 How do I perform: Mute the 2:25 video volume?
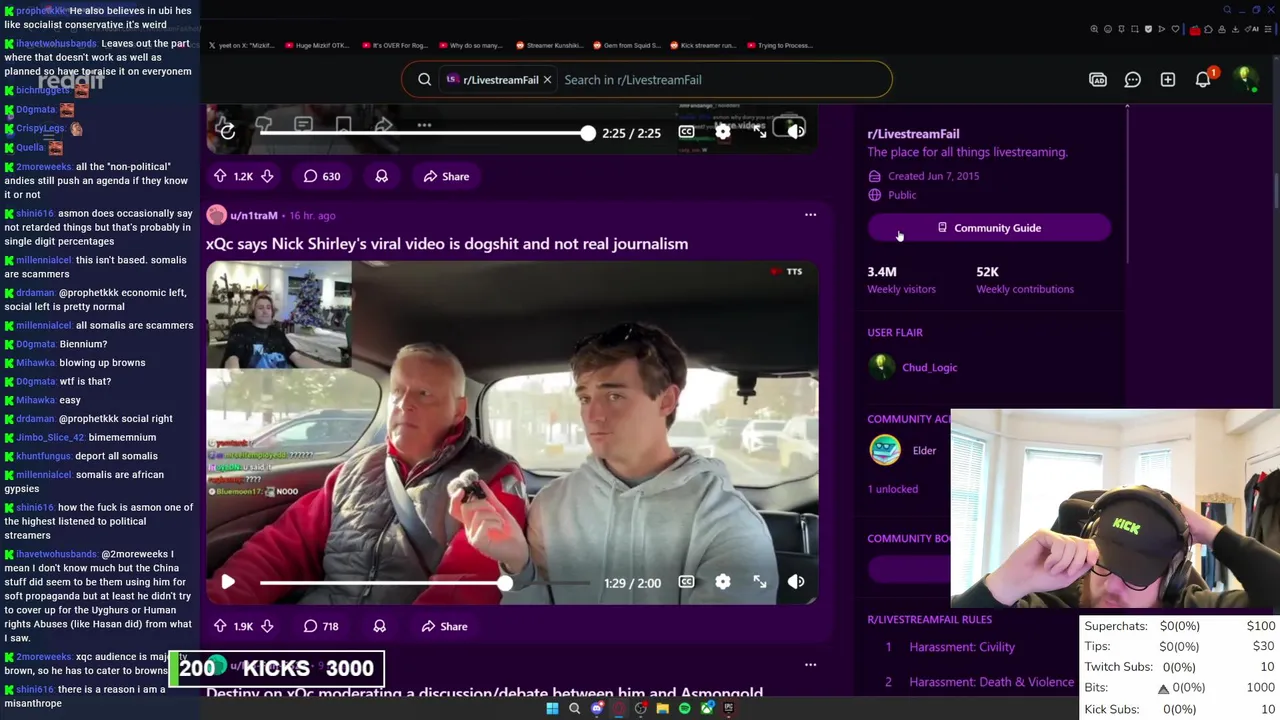(796, 132)
